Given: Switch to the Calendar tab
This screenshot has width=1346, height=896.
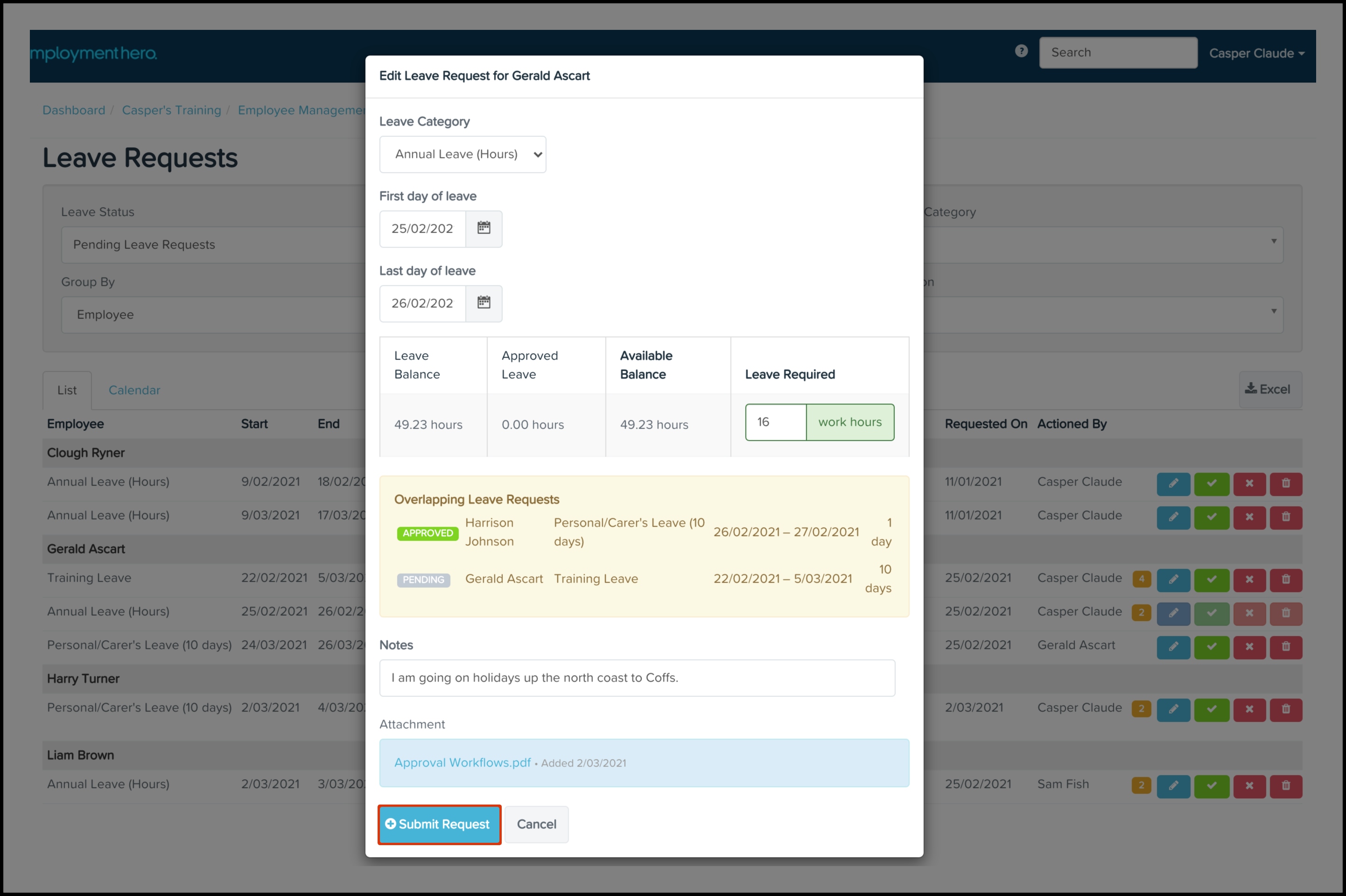Looking at the screenshot, I should (x=134, y=390).
